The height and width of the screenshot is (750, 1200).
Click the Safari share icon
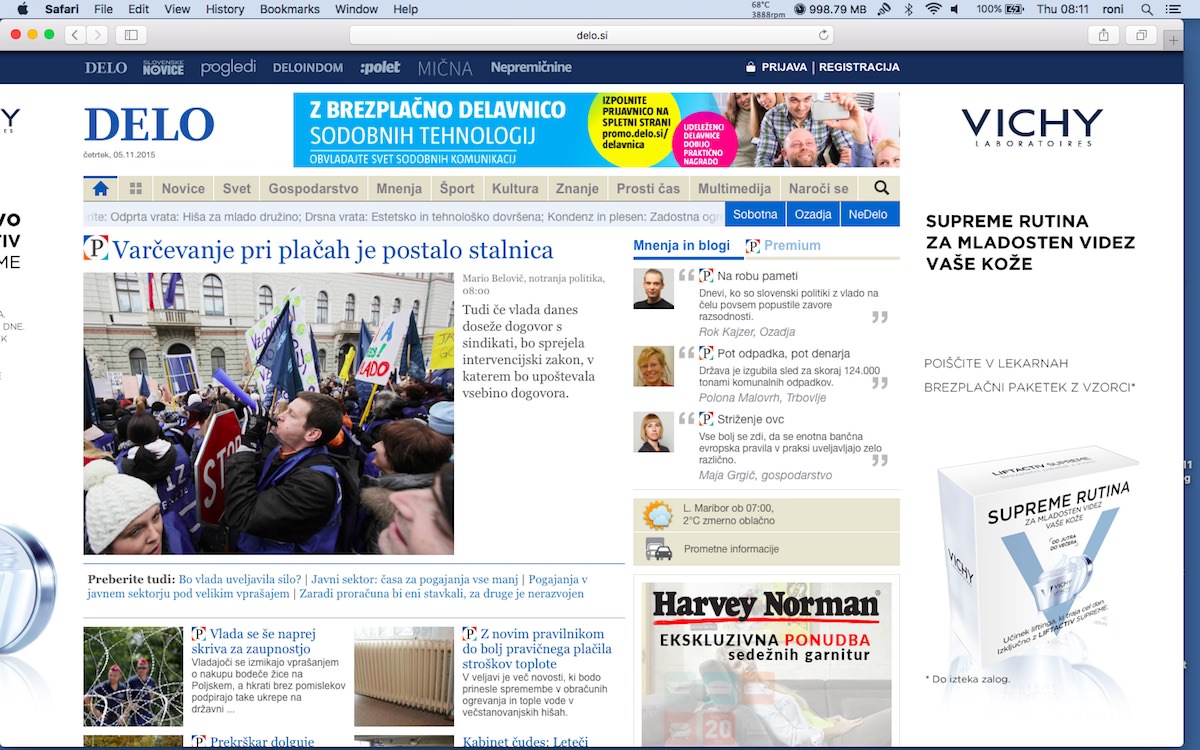[1104, 35]
